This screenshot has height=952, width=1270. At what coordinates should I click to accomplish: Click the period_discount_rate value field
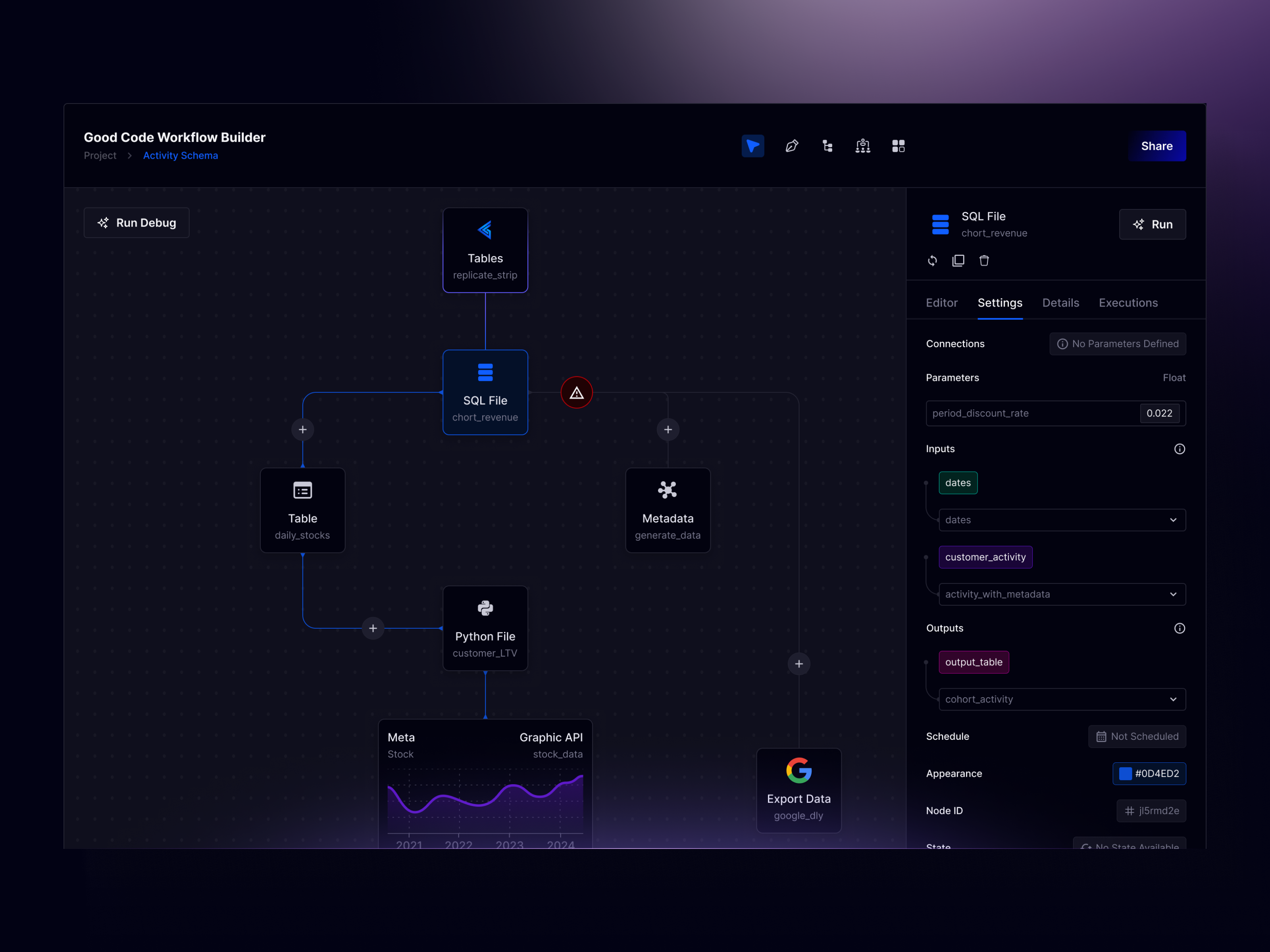pyautogui.click(x=1160, y=413)
